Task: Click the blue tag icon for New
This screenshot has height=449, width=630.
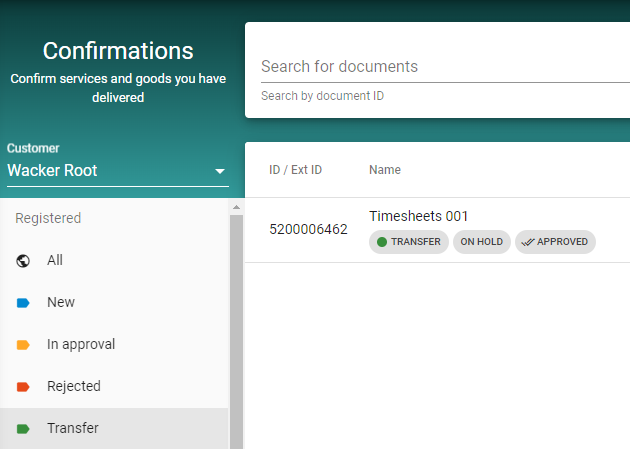Action: [24, 302]
